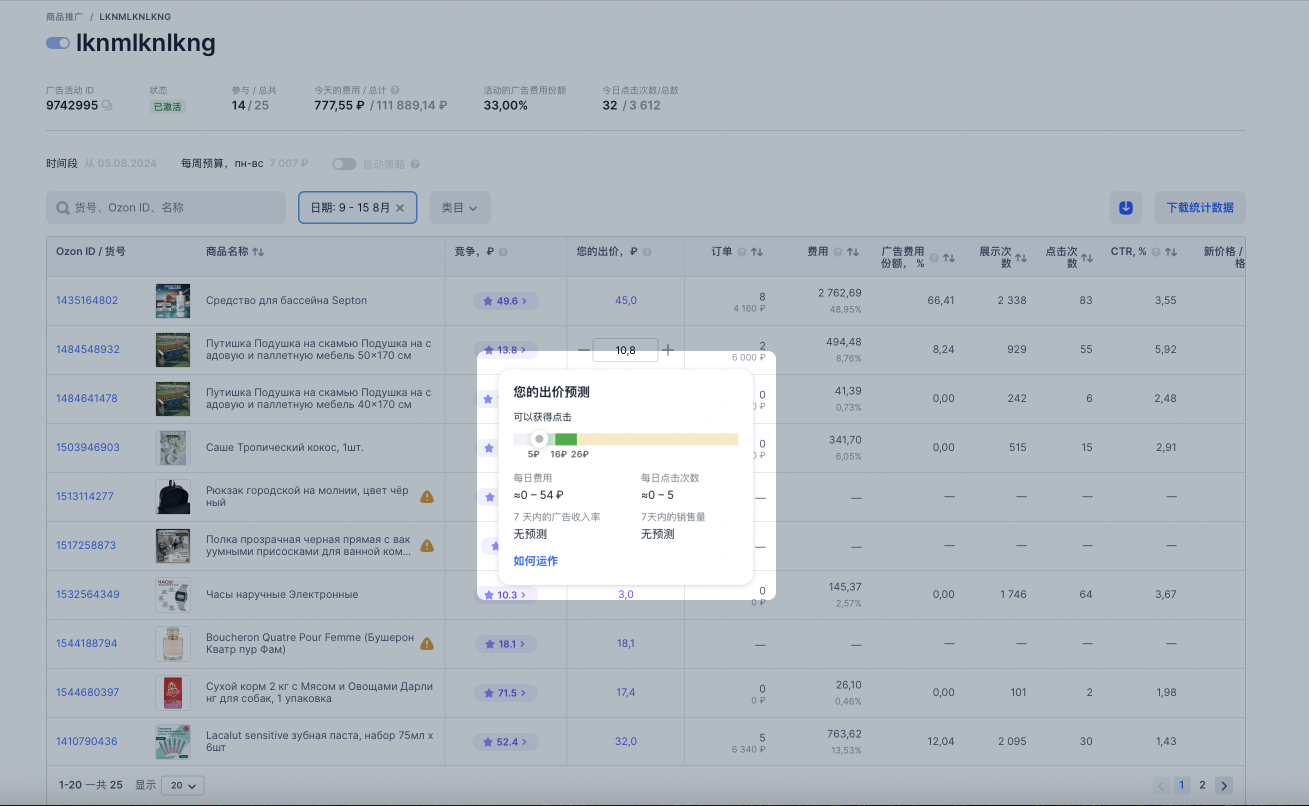1309x806 pixels.
Task: Open the date range filter chip
Action: tap(357, 208)
